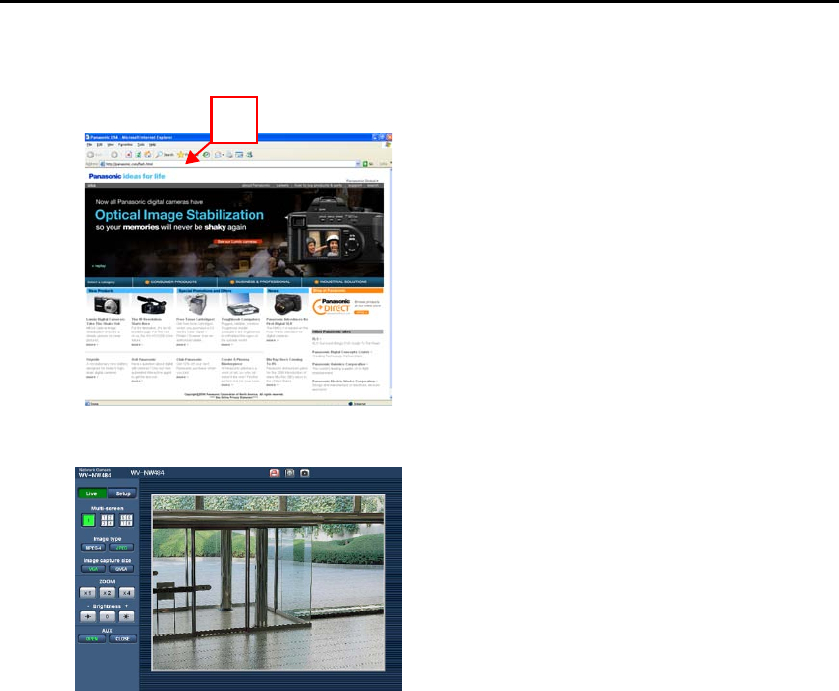839x691 pixels.
Task: Click the browser address box
Action: click(230, 164)
